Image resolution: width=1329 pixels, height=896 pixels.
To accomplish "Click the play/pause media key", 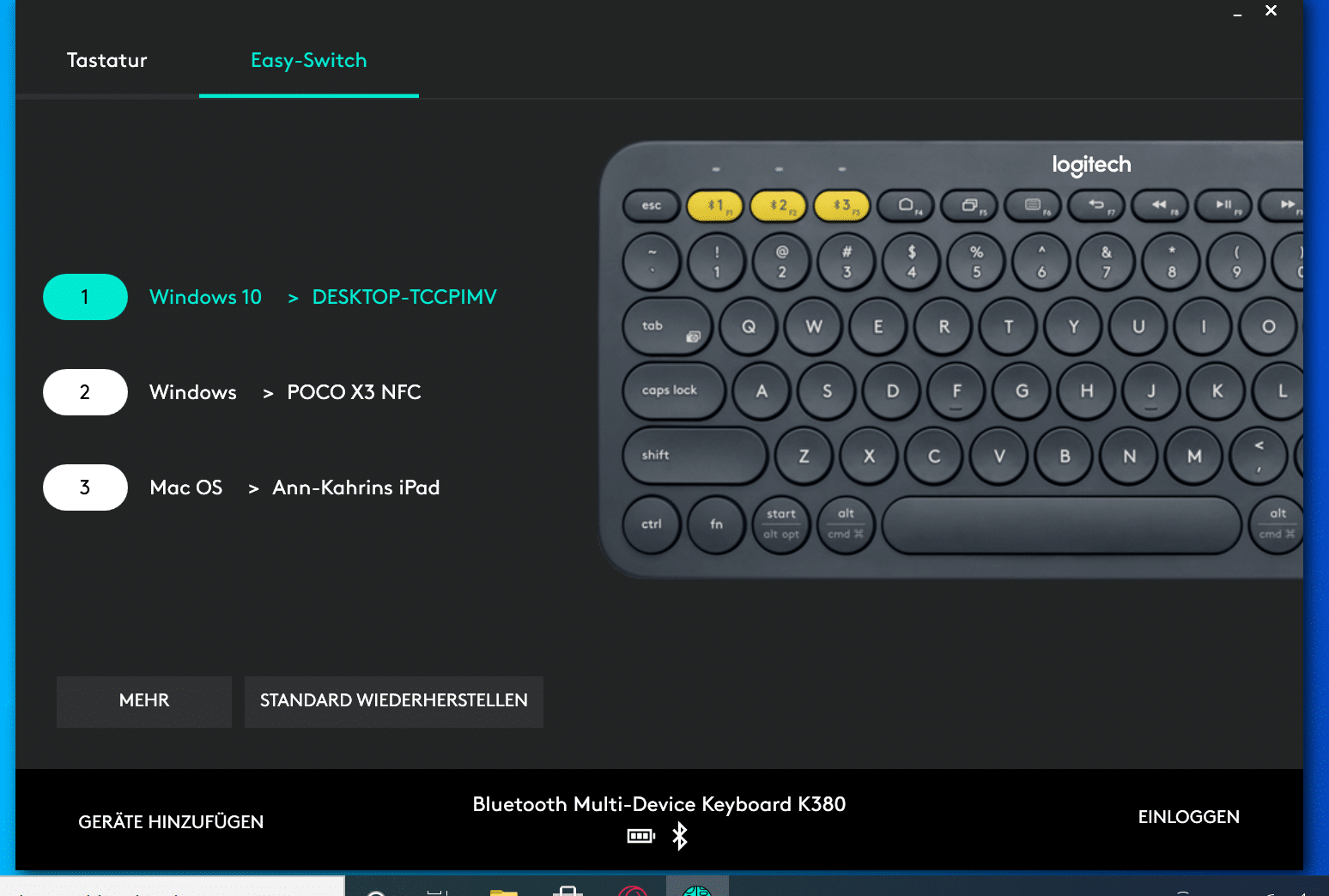I will coord(1223,206).
